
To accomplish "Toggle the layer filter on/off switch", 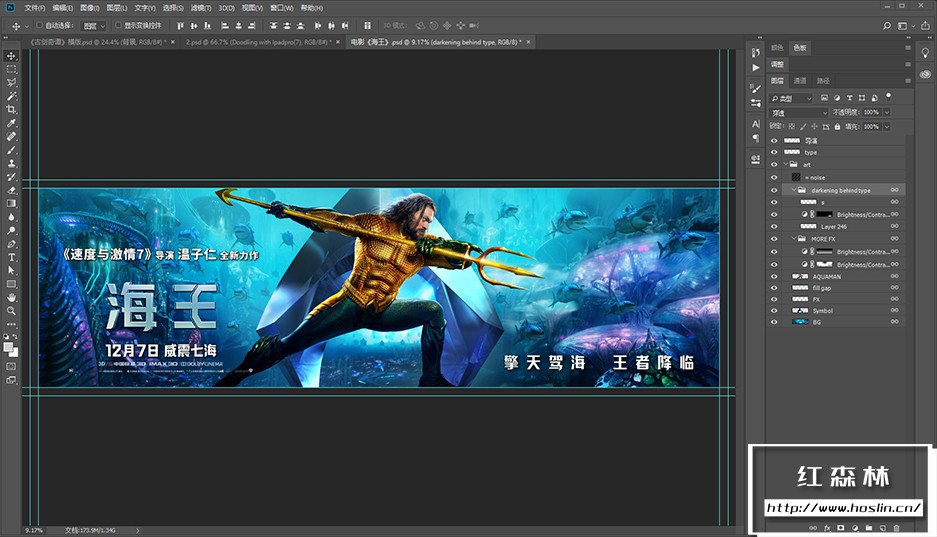I will tap(889, 96).
